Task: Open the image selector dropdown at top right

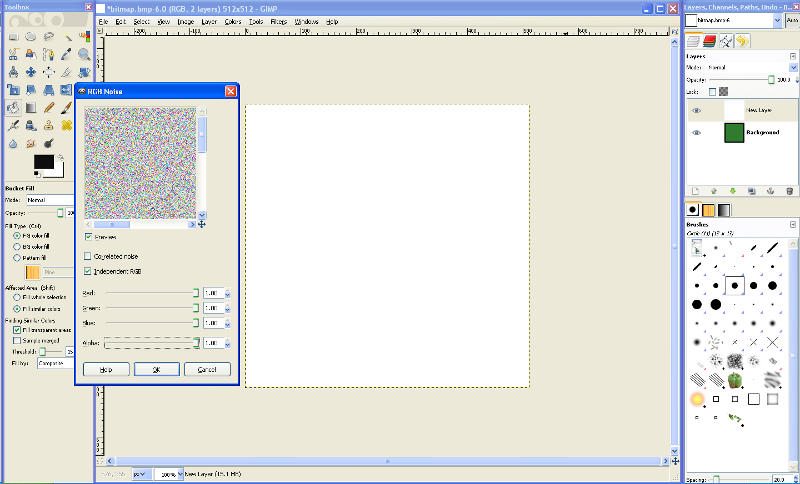Action: coord(778,20)
